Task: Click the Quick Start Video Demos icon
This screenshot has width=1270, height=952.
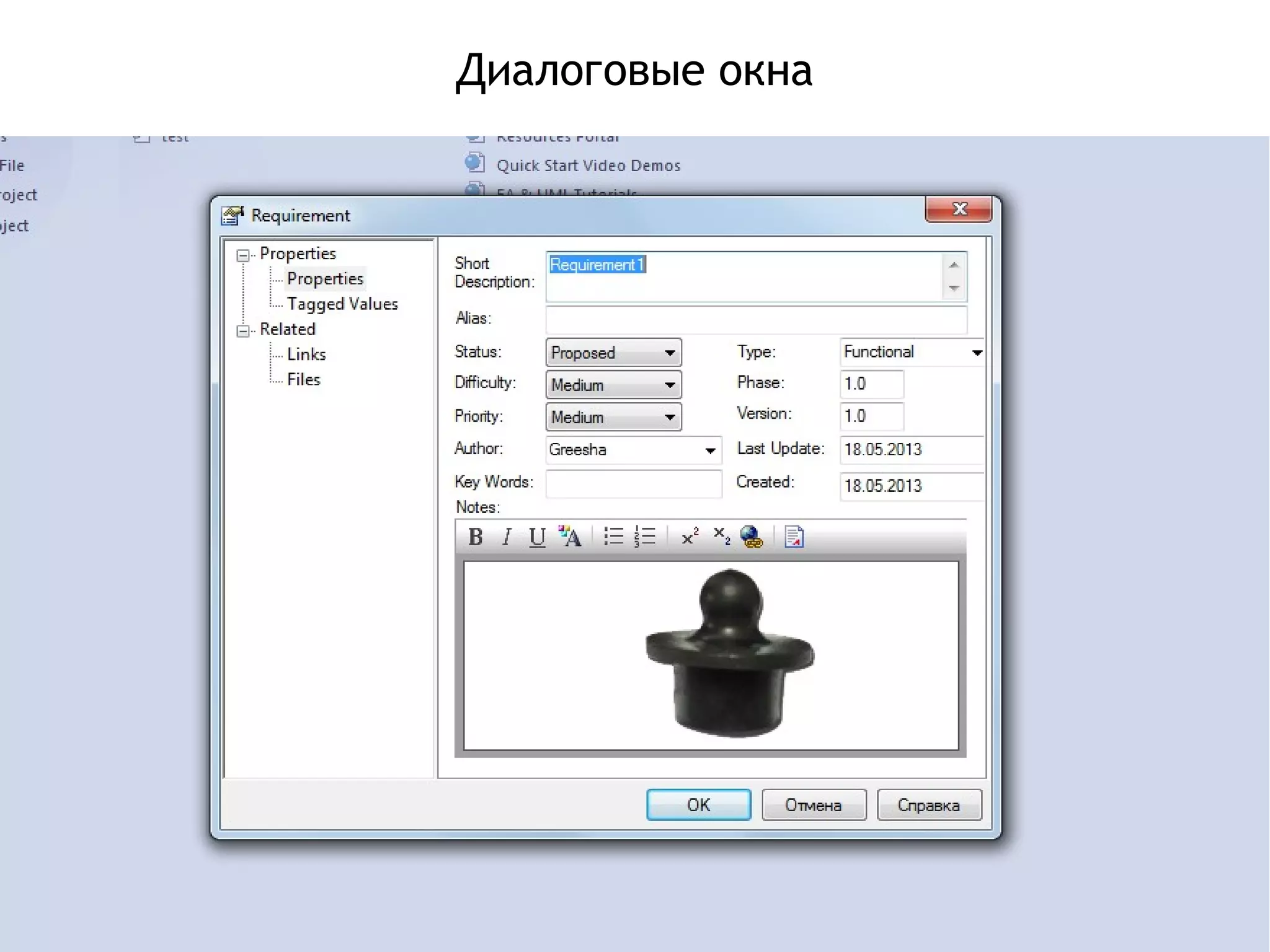Action: (474, 163)
